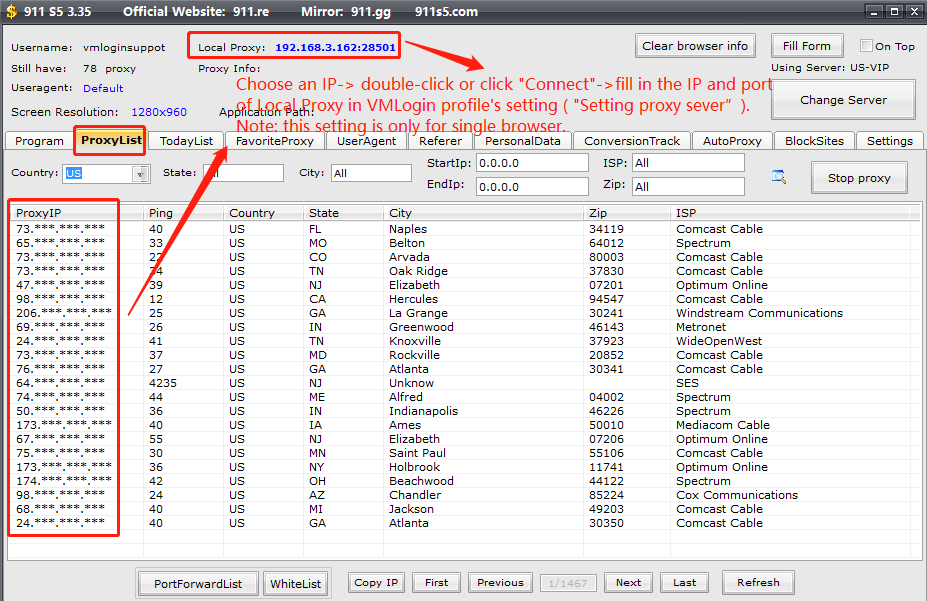Screen dimensions: 927x601
Task: Click the search icon beside Stop proxy
Action: point(780,177)
